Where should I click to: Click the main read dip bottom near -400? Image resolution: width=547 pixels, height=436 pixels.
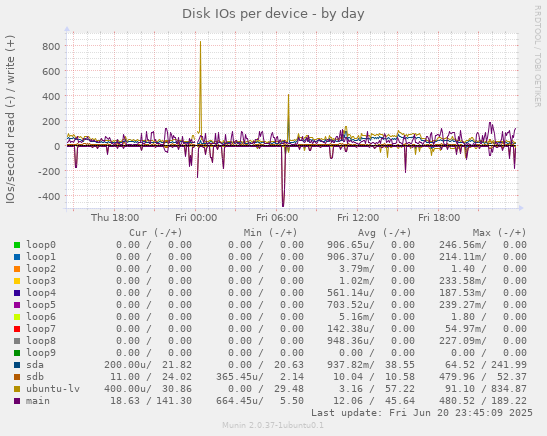[x=283, y=205]
